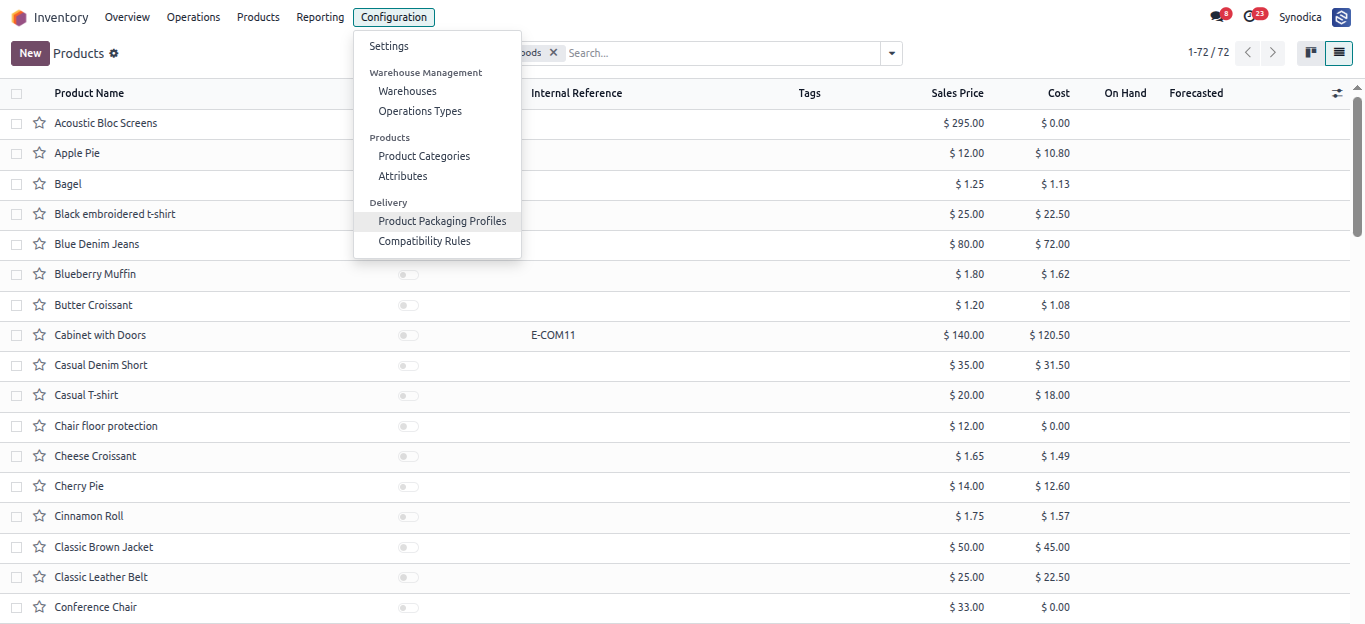Open the Reporting menu
1365x624 pixels.
(320, 17)
